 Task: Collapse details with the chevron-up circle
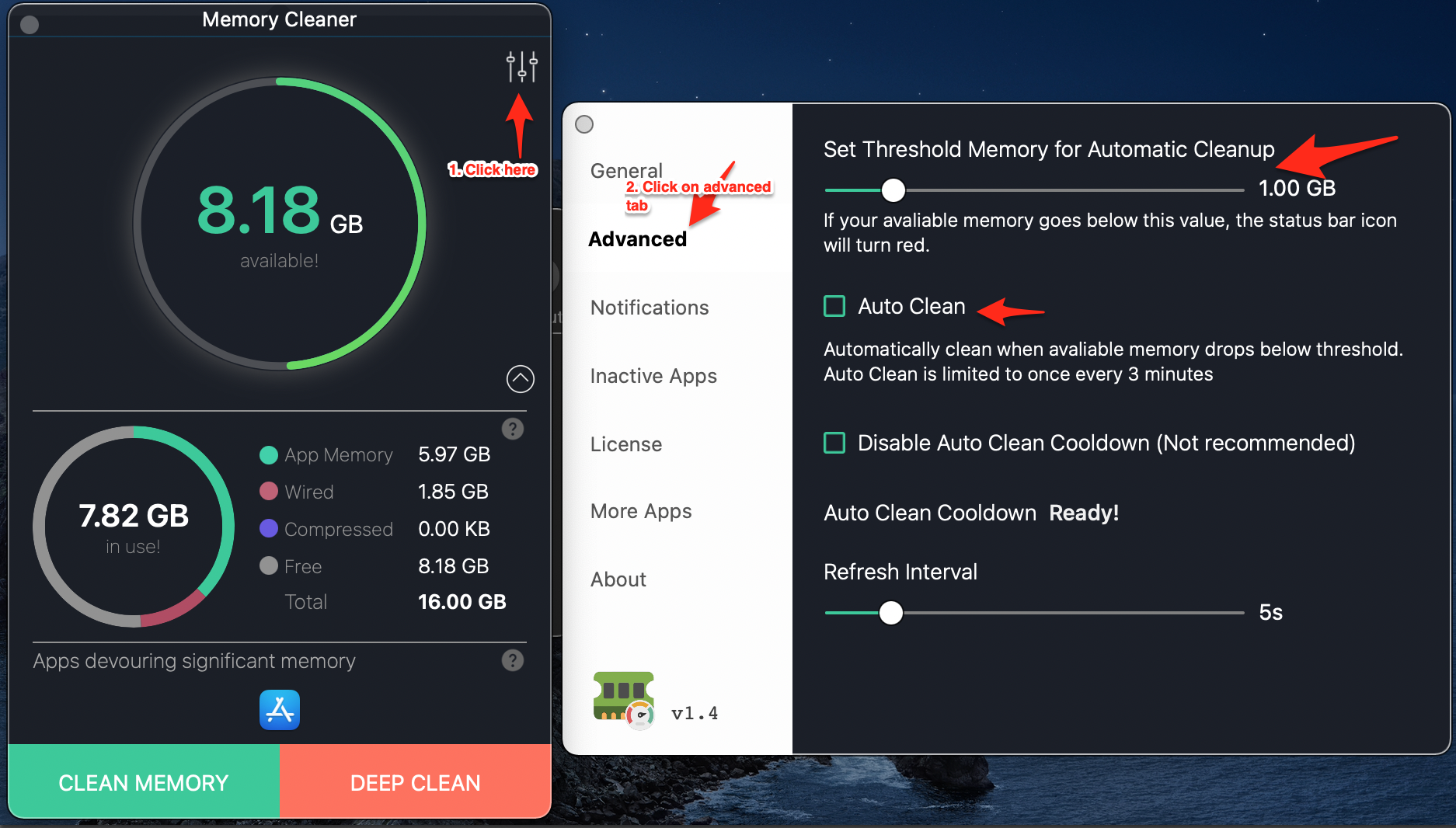click(x=521, y=379)
